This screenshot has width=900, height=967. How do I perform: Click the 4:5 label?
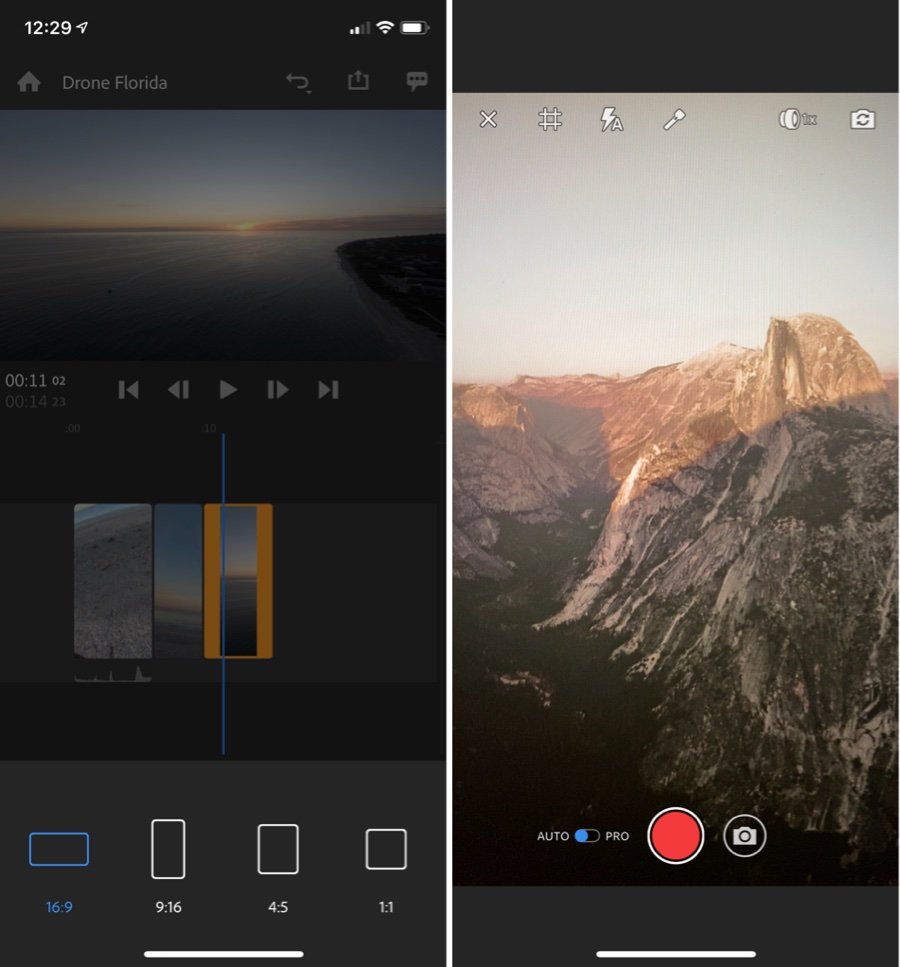tap(278, 907)
